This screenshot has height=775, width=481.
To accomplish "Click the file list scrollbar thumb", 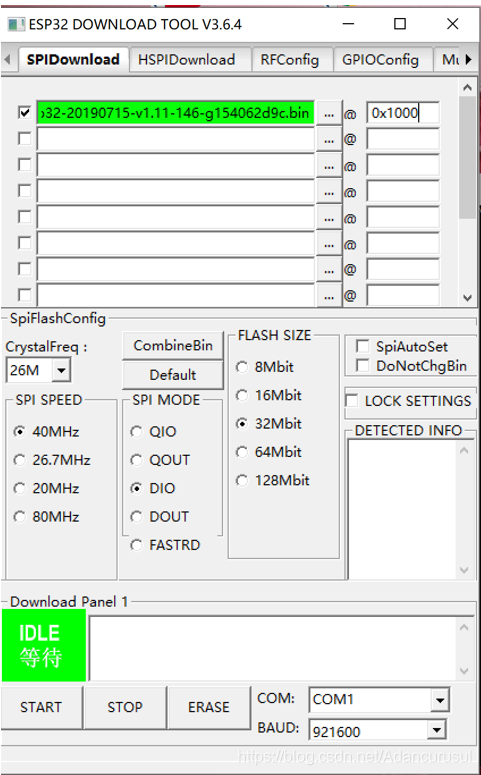I will pos(467,157).
